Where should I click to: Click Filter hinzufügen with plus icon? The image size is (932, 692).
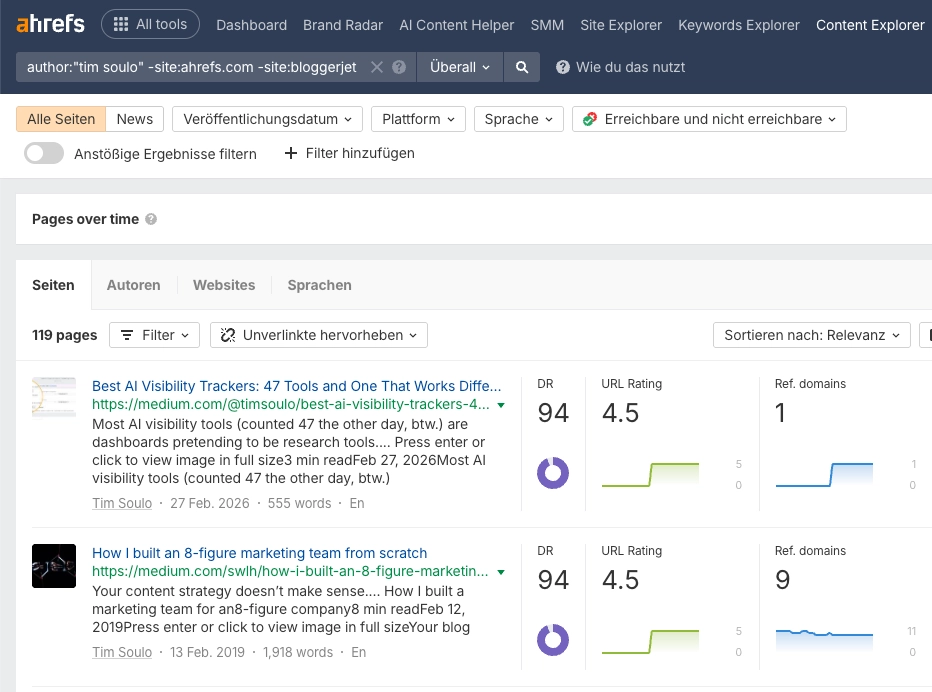click(x=350, y=153)
